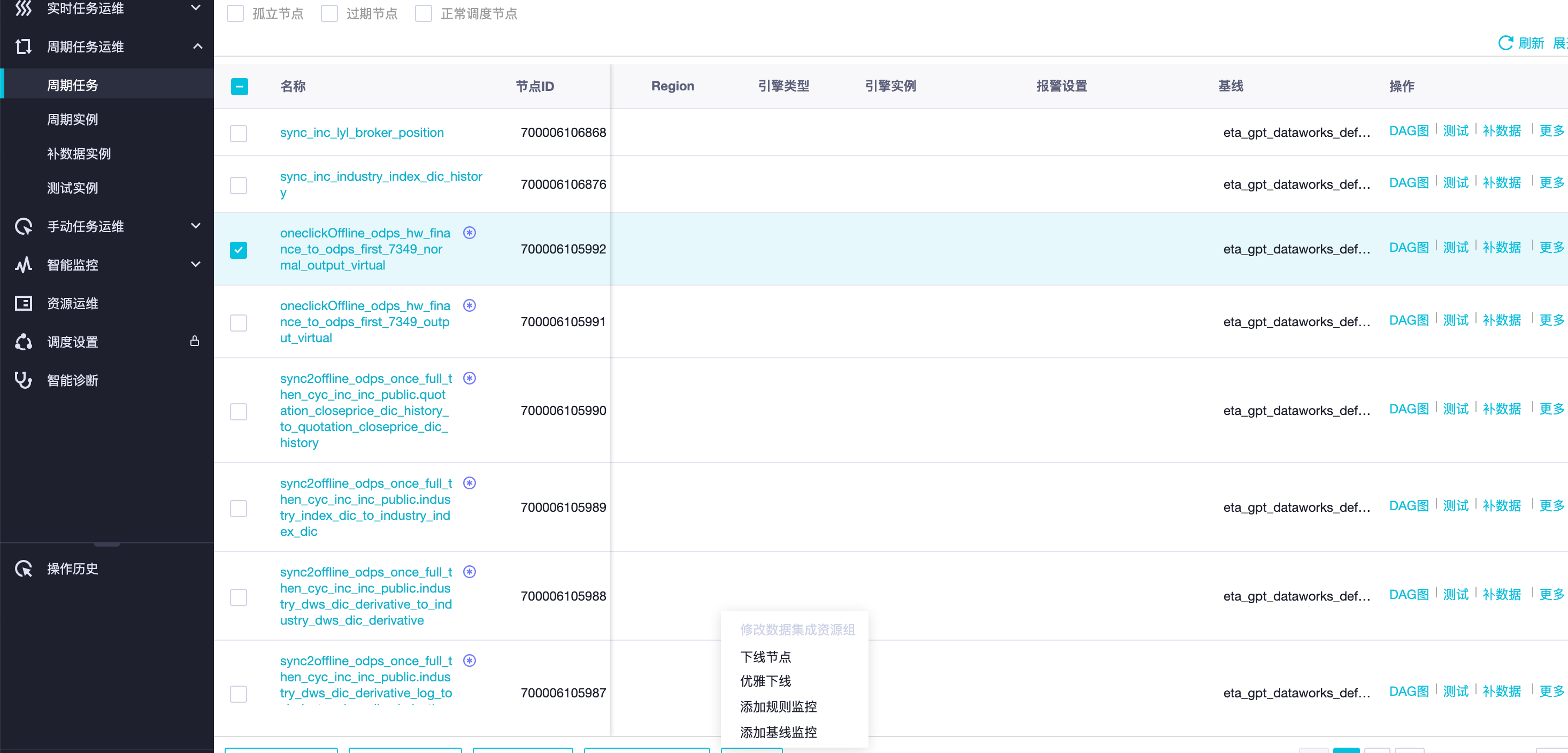Expand the 手动任务运维 menu chevron

[195, 226]
